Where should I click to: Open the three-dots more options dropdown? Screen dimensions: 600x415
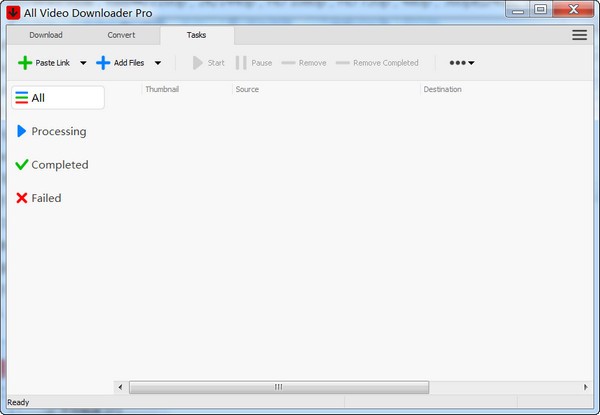coord(461,63)
